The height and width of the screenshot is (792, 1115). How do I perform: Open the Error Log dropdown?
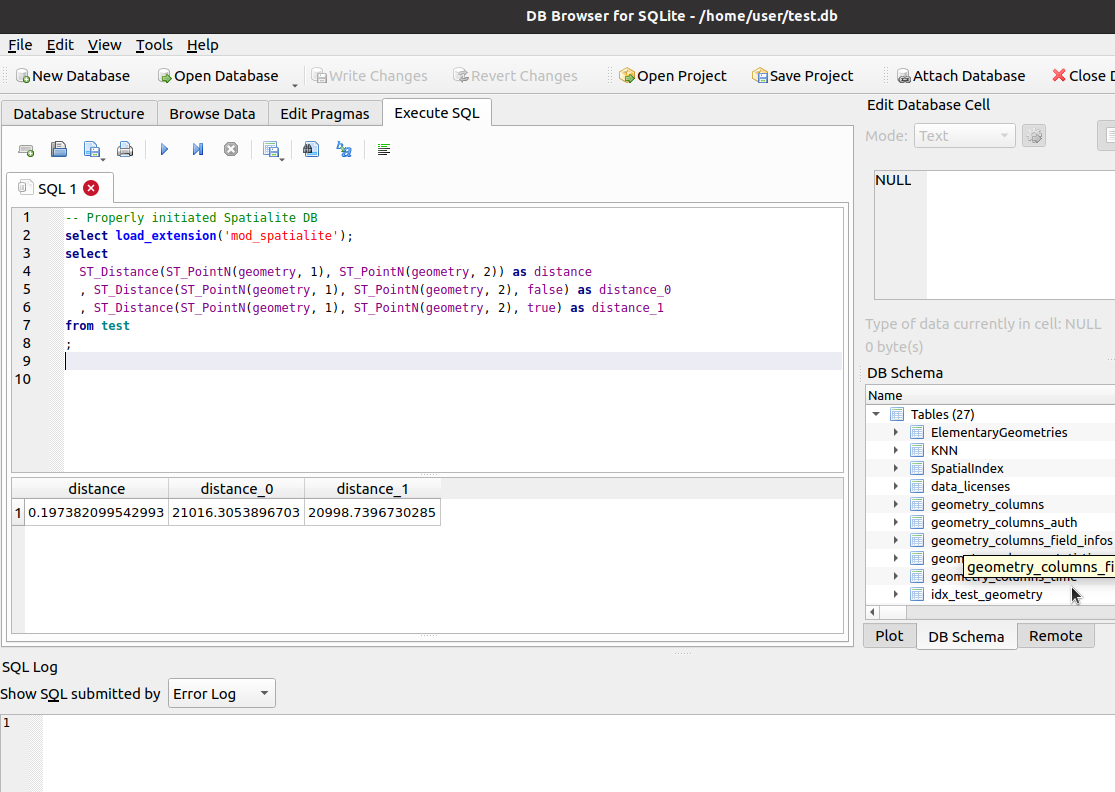click(x=221, y=692)
